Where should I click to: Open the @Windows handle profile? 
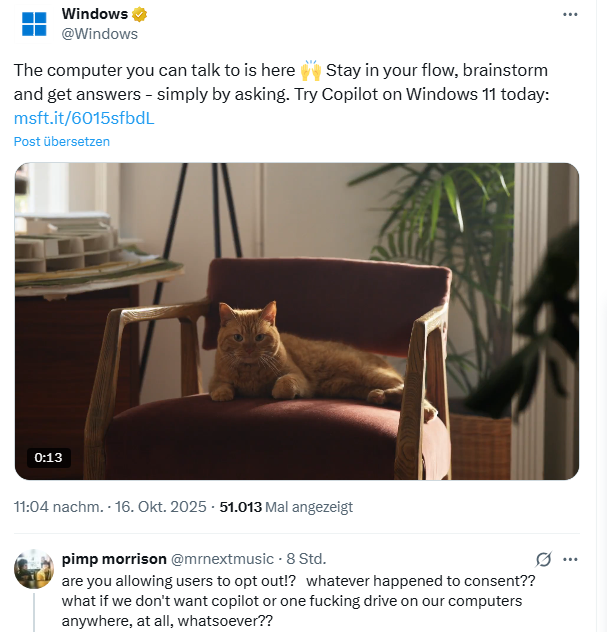(x=100, y=34)
